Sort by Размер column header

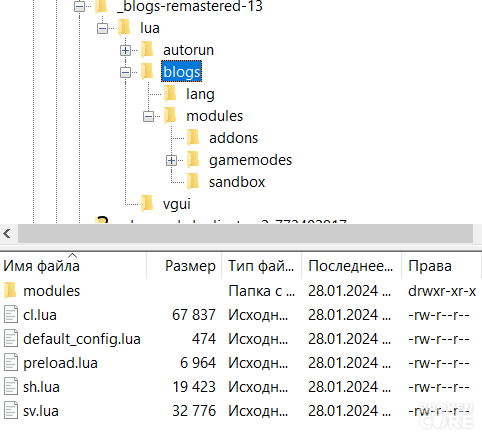184,266
